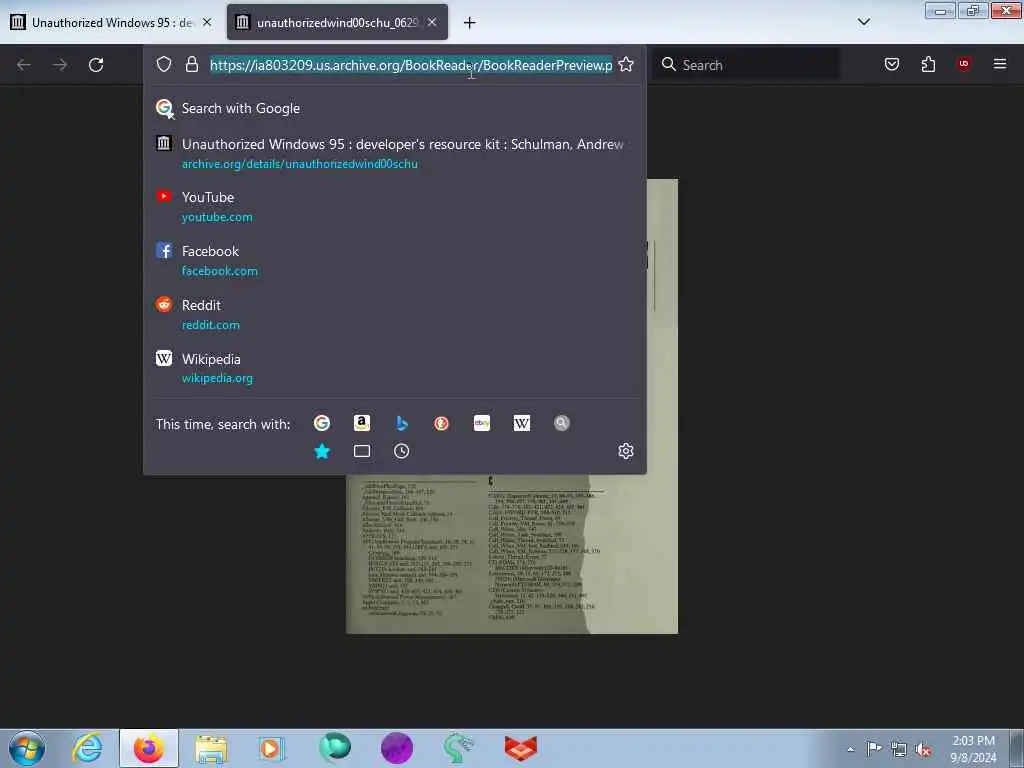Switch to Unauthorized Windows 95 tab
1024x768 pixels.
(112, 23)
